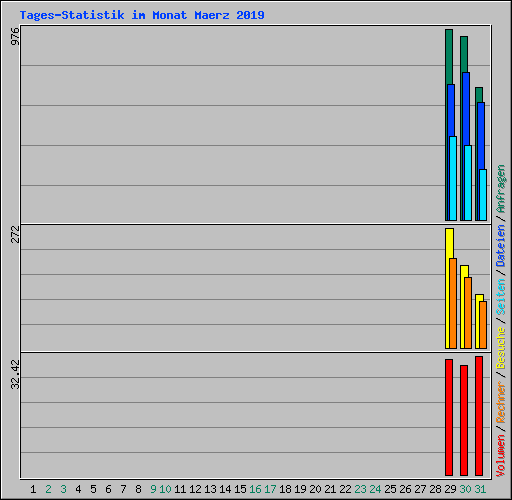
Task: Click day 31 on the x-axis
Action: point(480,489)
